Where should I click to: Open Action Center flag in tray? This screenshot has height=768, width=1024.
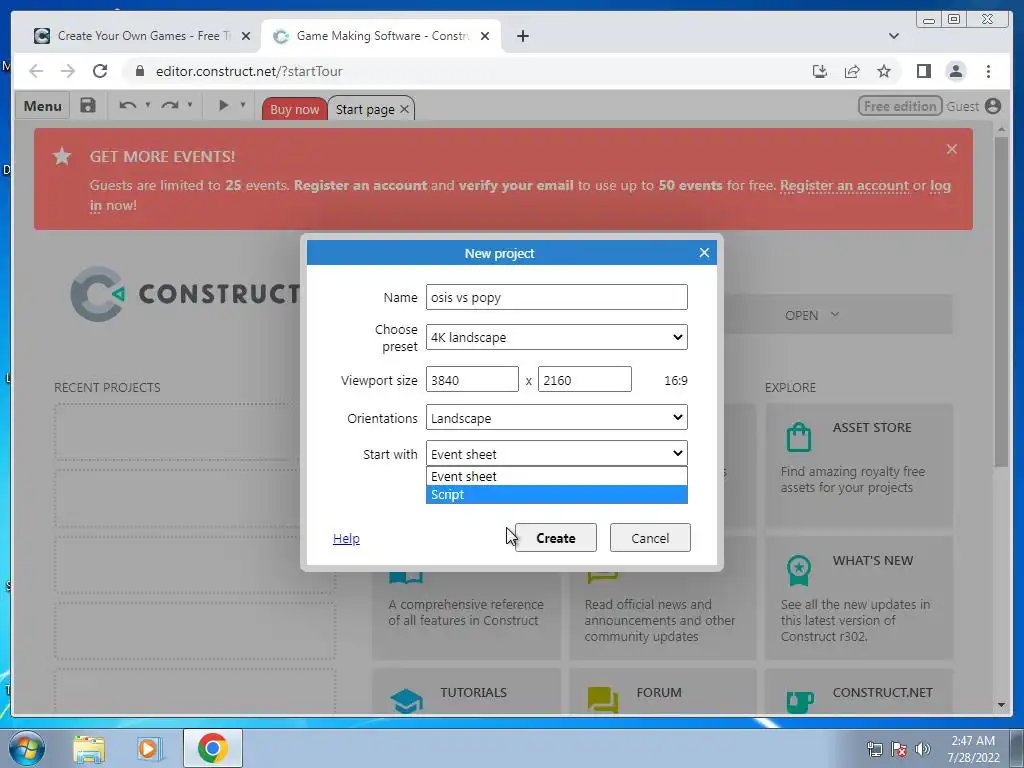tap(899, 749)
